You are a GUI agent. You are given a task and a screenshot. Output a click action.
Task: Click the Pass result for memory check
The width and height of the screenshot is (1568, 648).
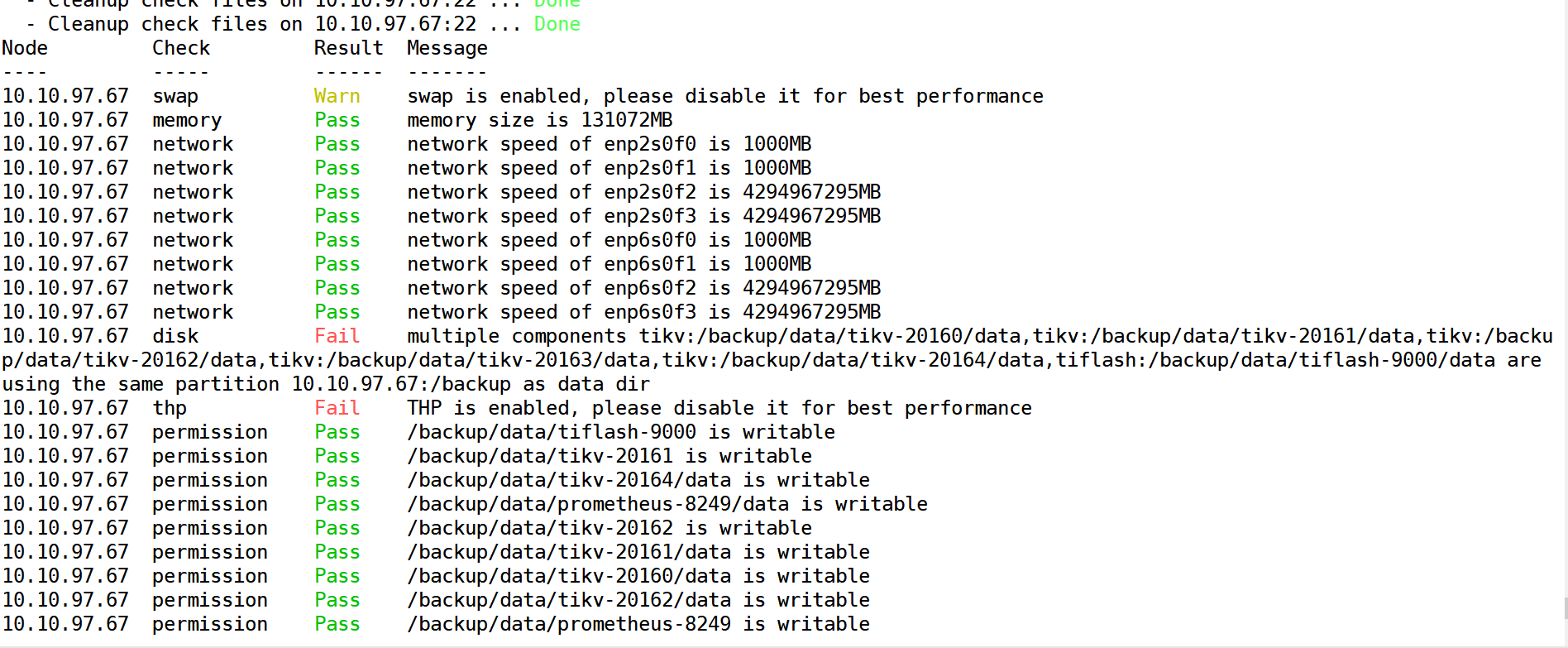point(337,120)
